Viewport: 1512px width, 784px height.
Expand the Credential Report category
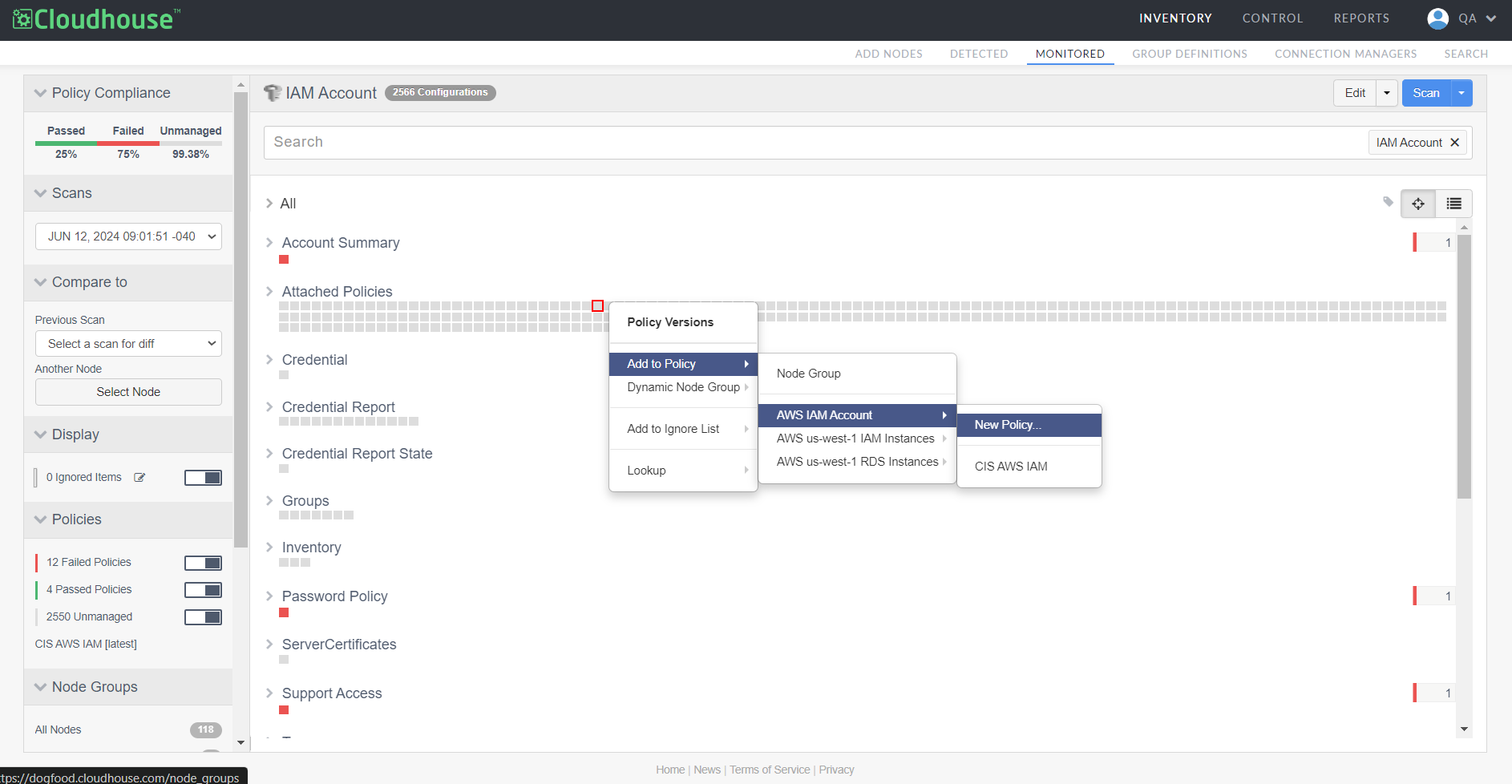[x=269, y=407]
